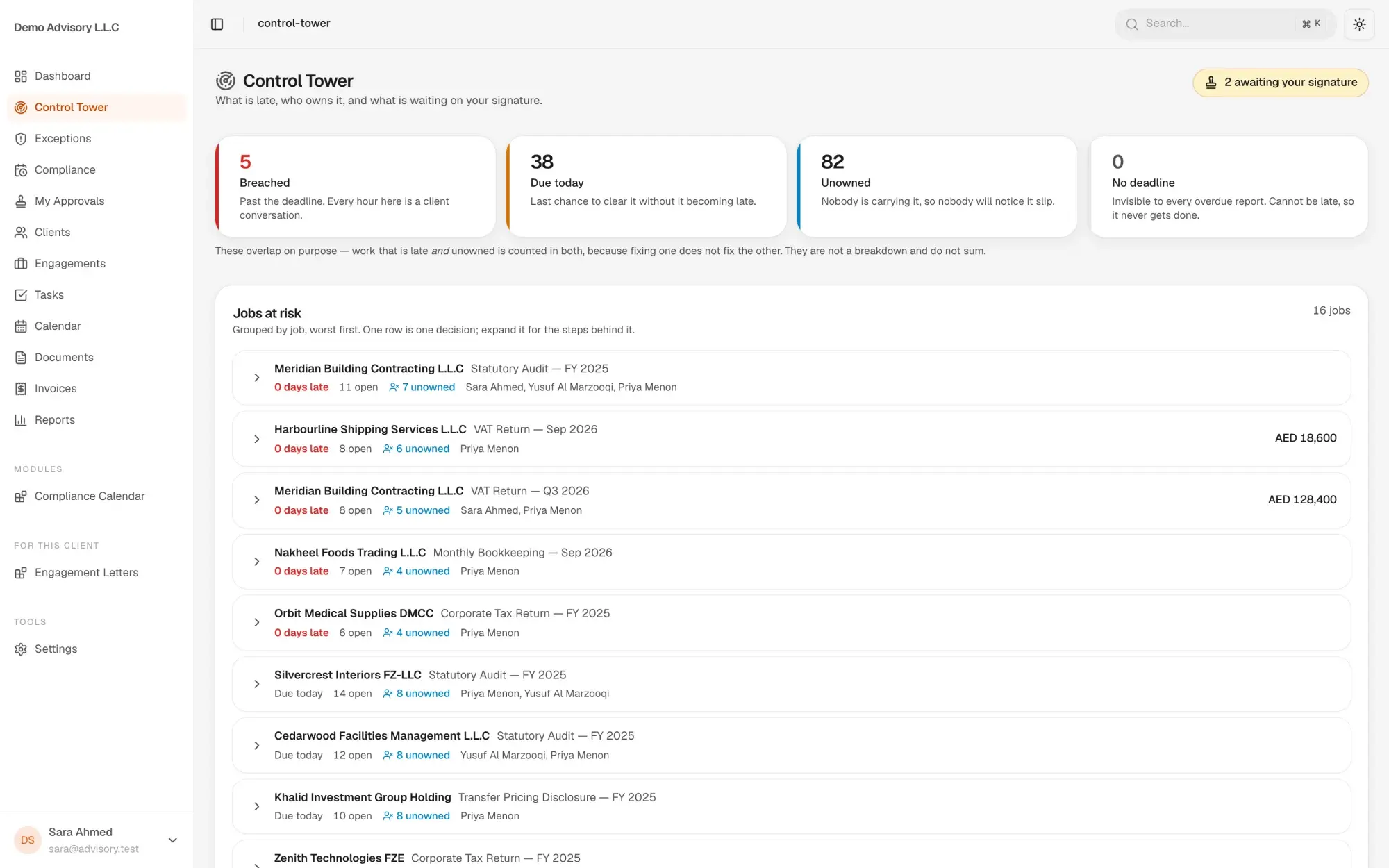Expand Cedarwood Facilities Management audit row
The width and height of the screenshot is (1389, 868).
point(257,746)
